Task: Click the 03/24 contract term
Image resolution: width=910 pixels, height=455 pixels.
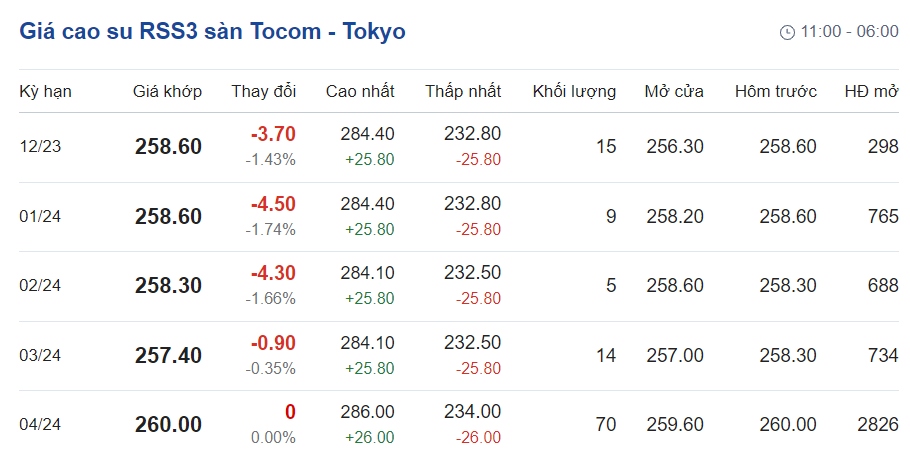Action: click(40, 355)
